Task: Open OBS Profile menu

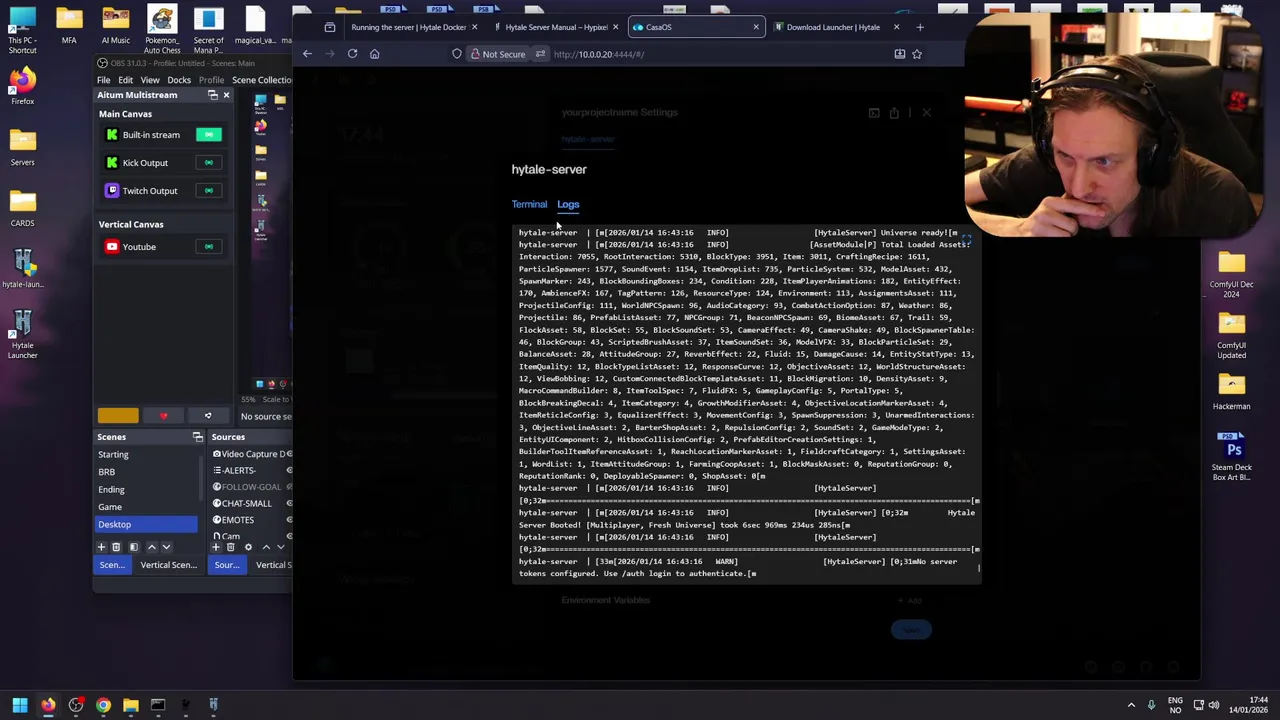Action: click(x=211, y=80)
